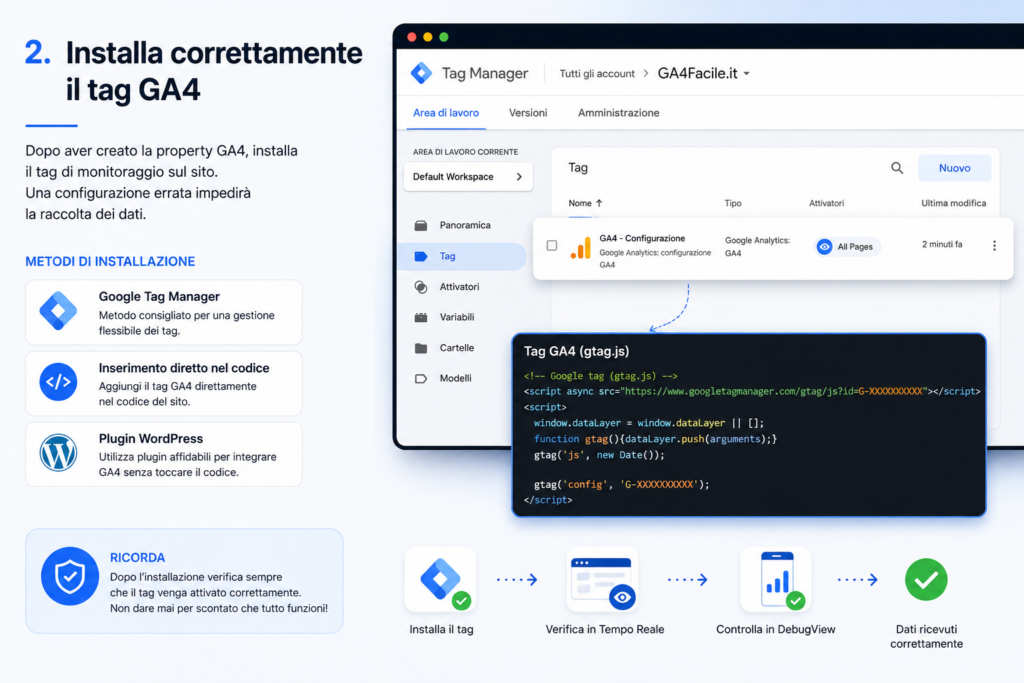Screen dimensions: 1024x683
Task: Select the Plugin WordPress method card
Action: point(163,454)
